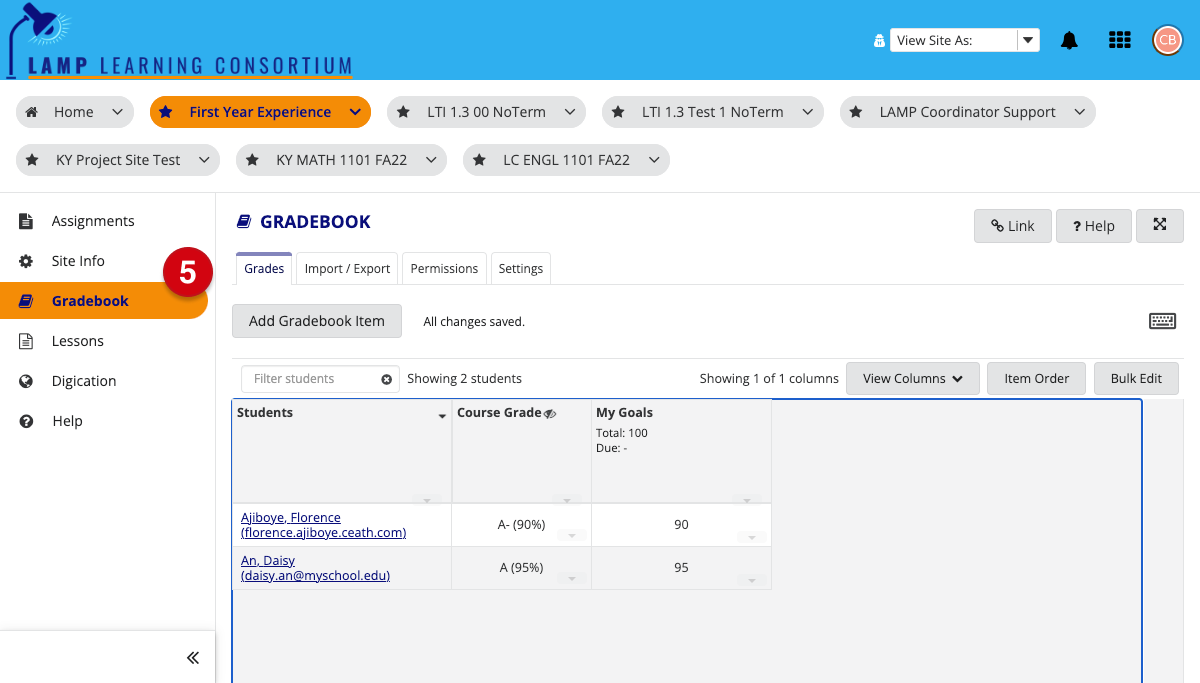Open the View Site As dropdown
The width and height of the screenshot is (1200, 683).
coord(965,40)
